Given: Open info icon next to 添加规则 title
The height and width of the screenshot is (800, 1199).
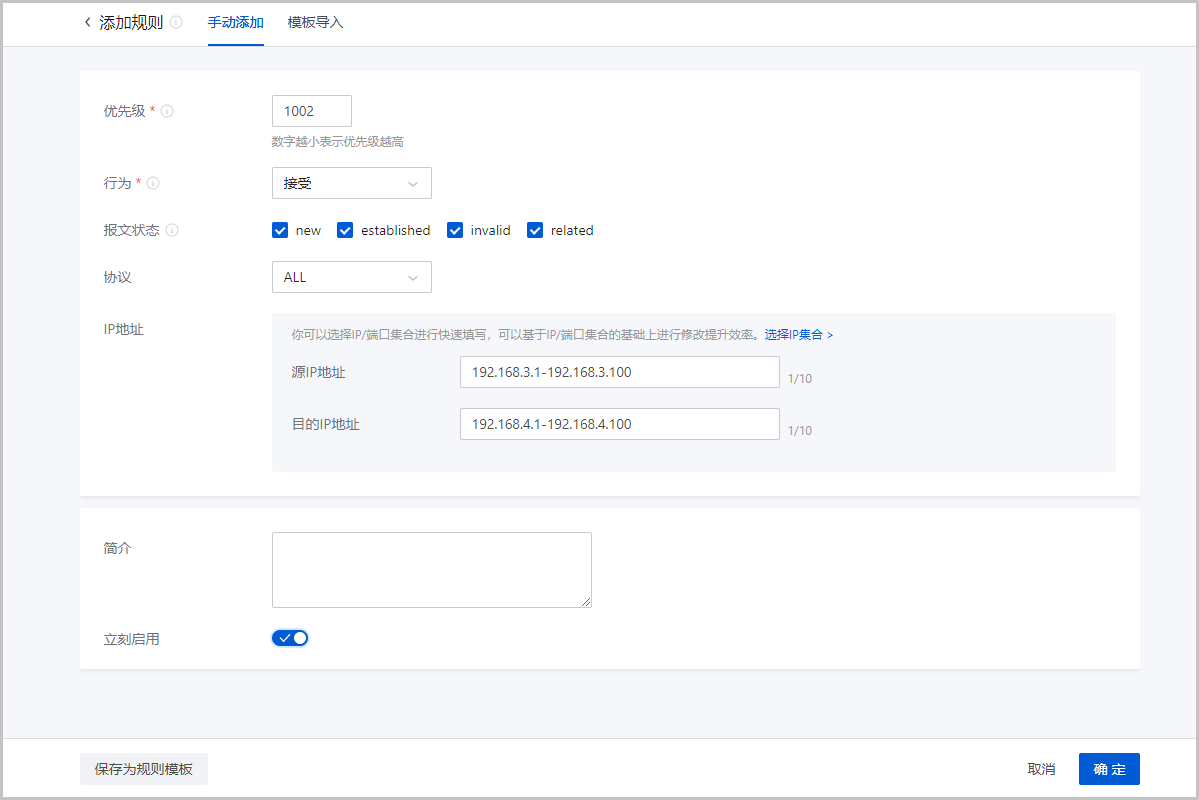Looking at the screenshot, I should point(176,22).
